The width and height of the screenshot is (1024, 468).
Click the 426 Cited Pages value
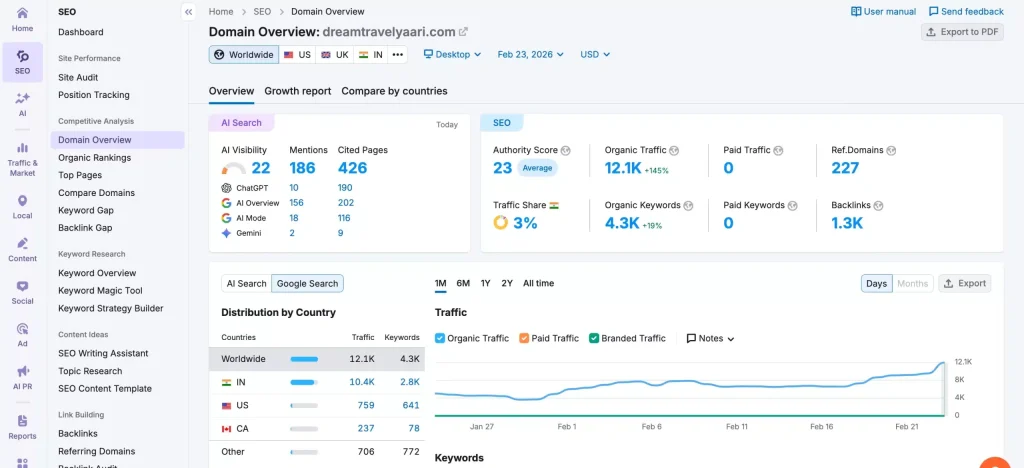[353, 168]
